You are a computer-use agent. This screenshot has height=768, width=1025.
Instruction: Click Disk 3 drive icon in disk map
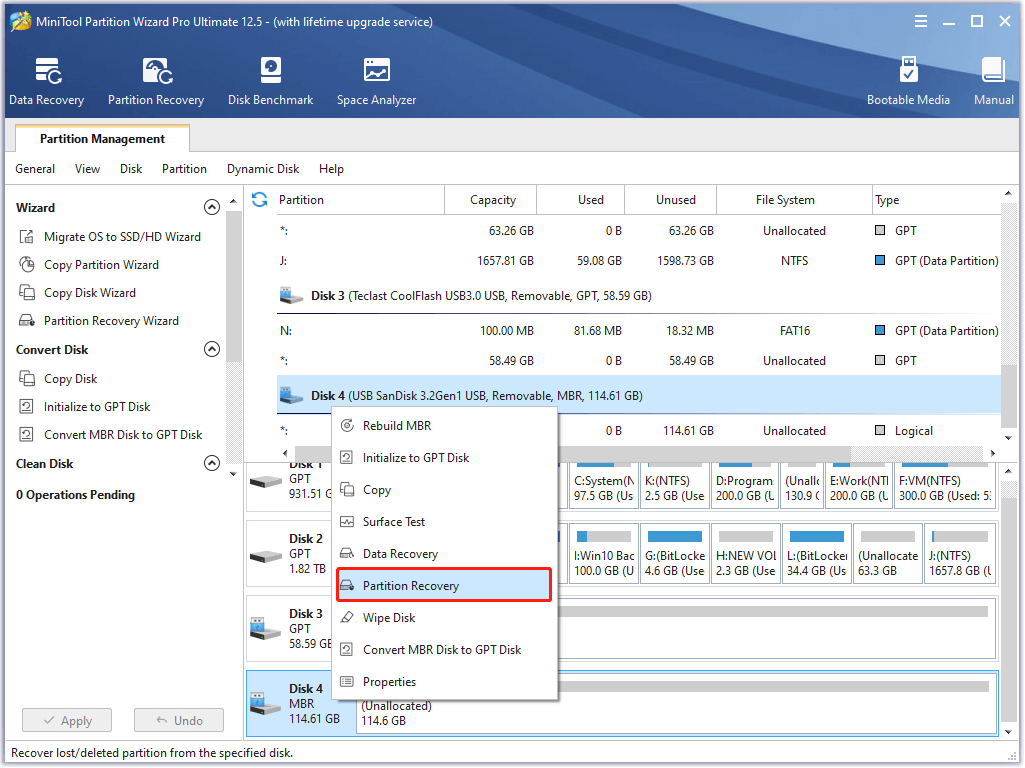pyautogui.click(x=265, y=629)
